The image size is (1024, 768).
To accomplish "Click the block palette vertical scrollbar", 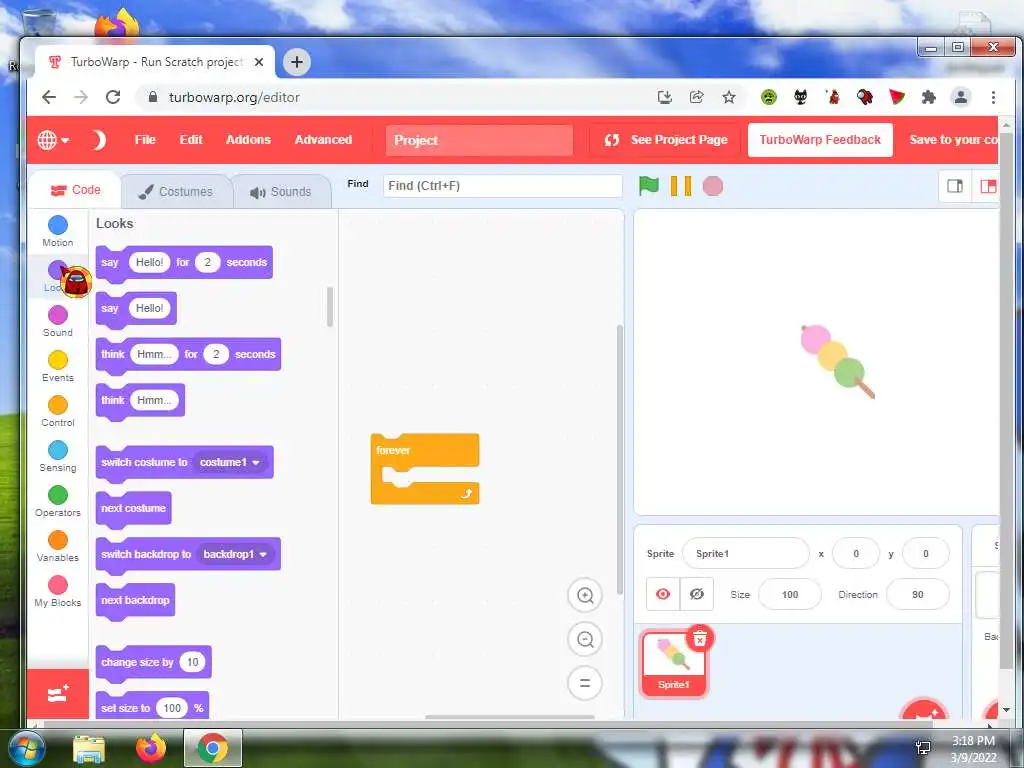I will 330,307.
